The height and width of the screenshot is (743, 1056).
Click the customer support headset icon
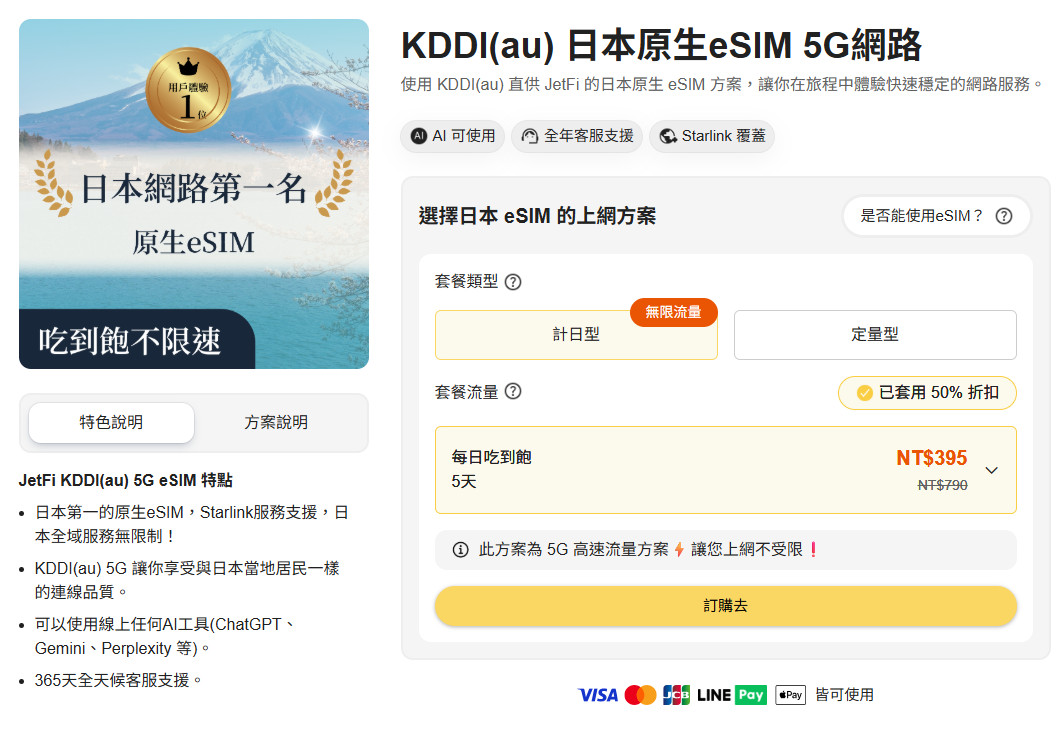pos(530,136)
